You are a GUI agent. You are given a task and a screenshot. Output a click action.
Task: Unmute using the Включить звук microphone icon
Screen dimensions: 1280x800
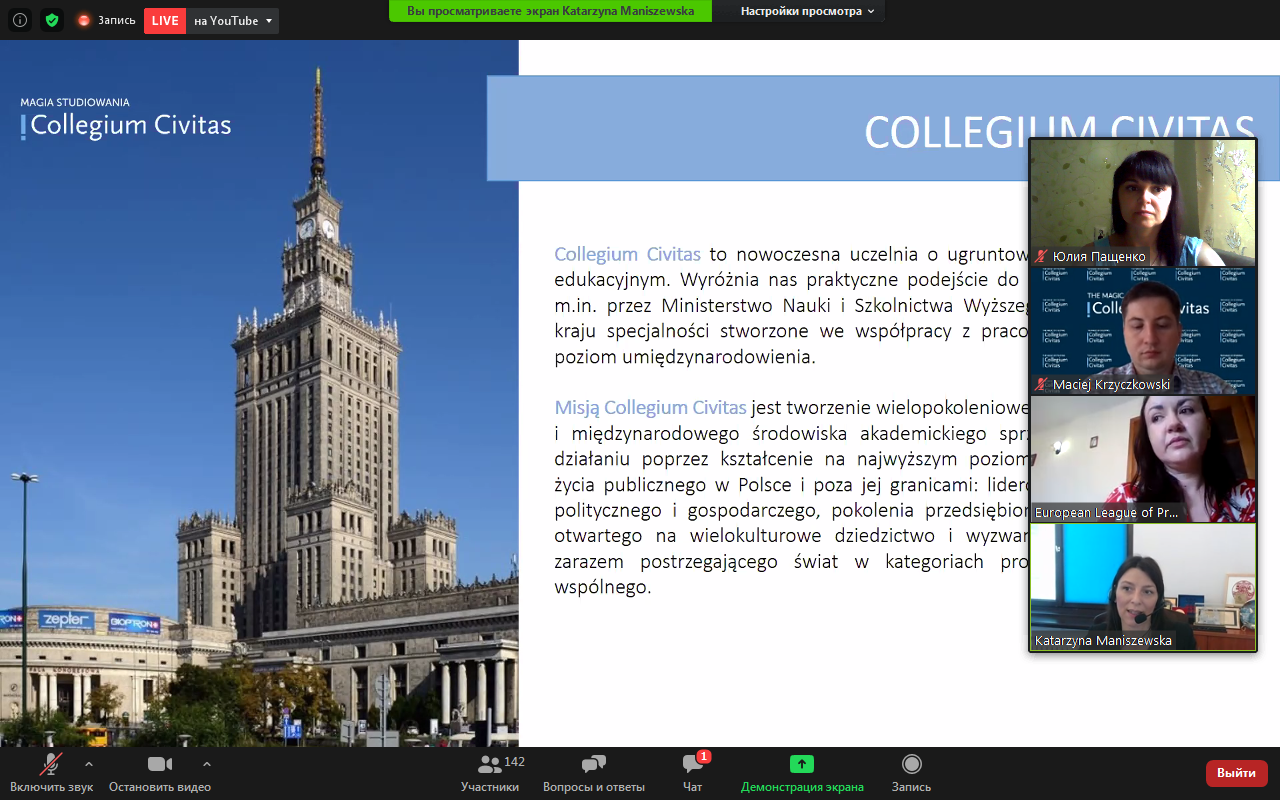click(50, 765)
